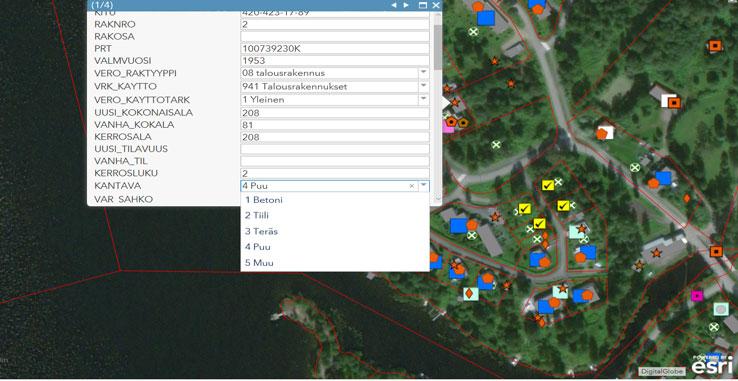
Task: Click the KERROSLUKU input field
Action: point(335,173)
